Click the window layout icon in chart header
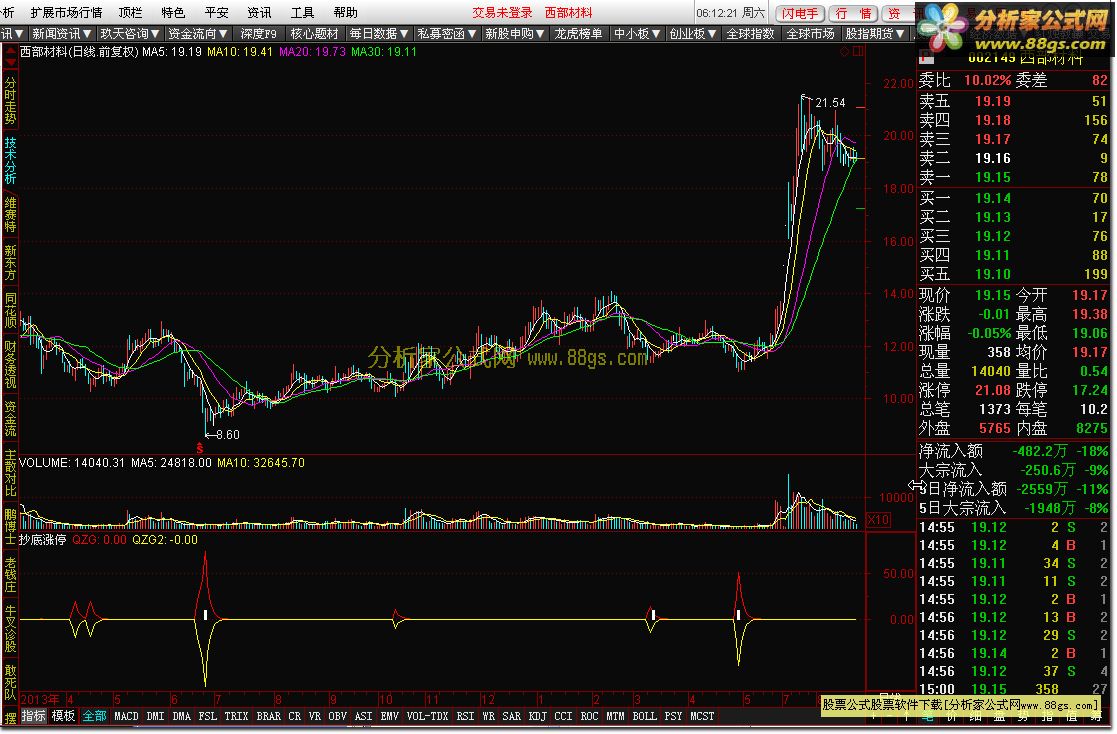Screen dimensions: 1117x734 tap(858, 51)
